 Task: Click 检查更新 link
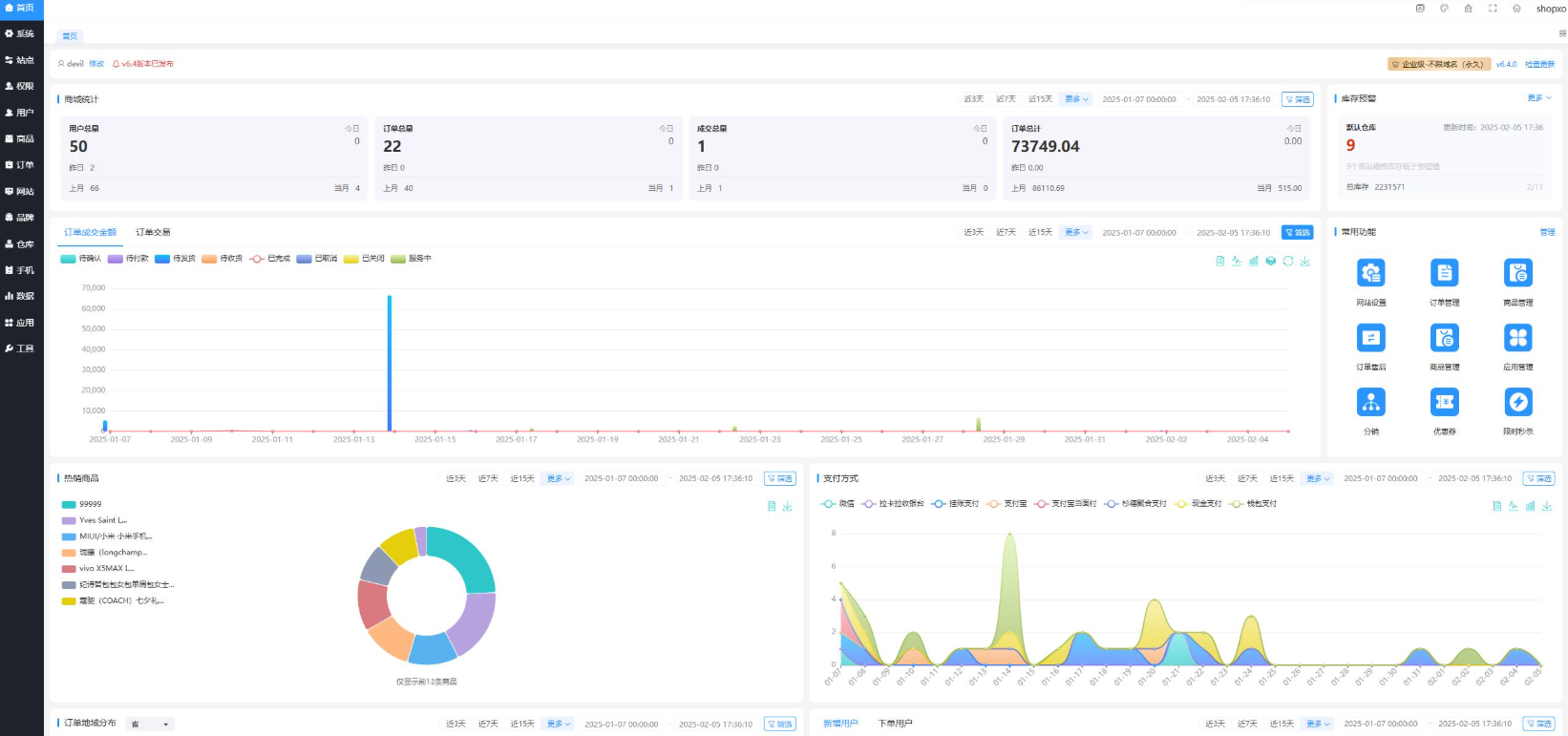pos(1539,64)
